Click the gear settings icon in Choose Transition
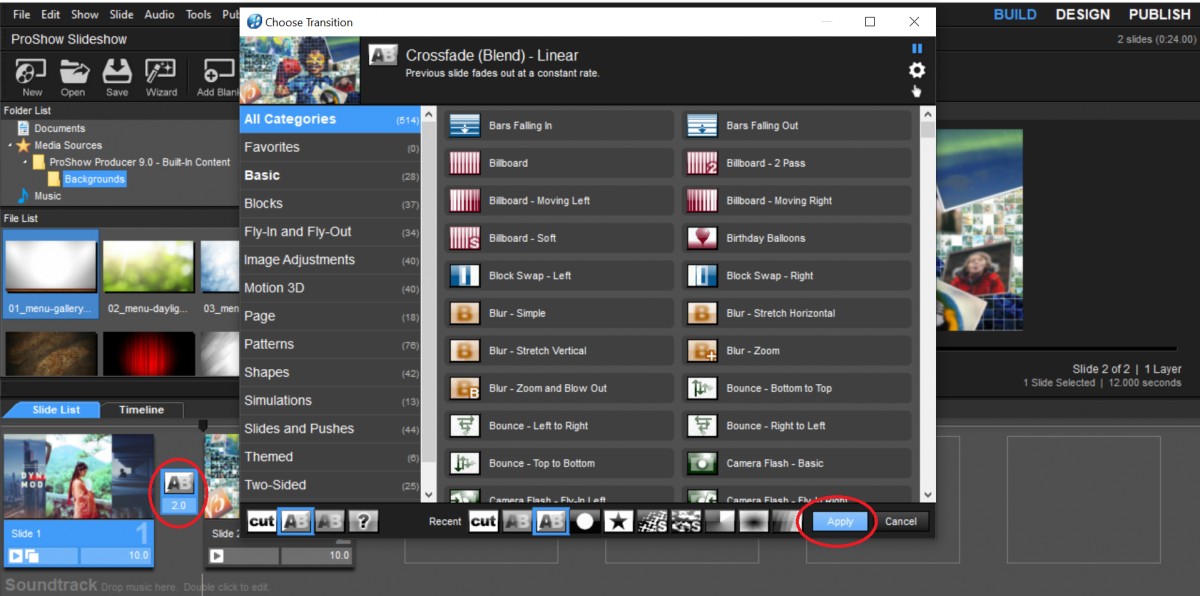The width and height of the screenshot is (1200, 596). 916,70
